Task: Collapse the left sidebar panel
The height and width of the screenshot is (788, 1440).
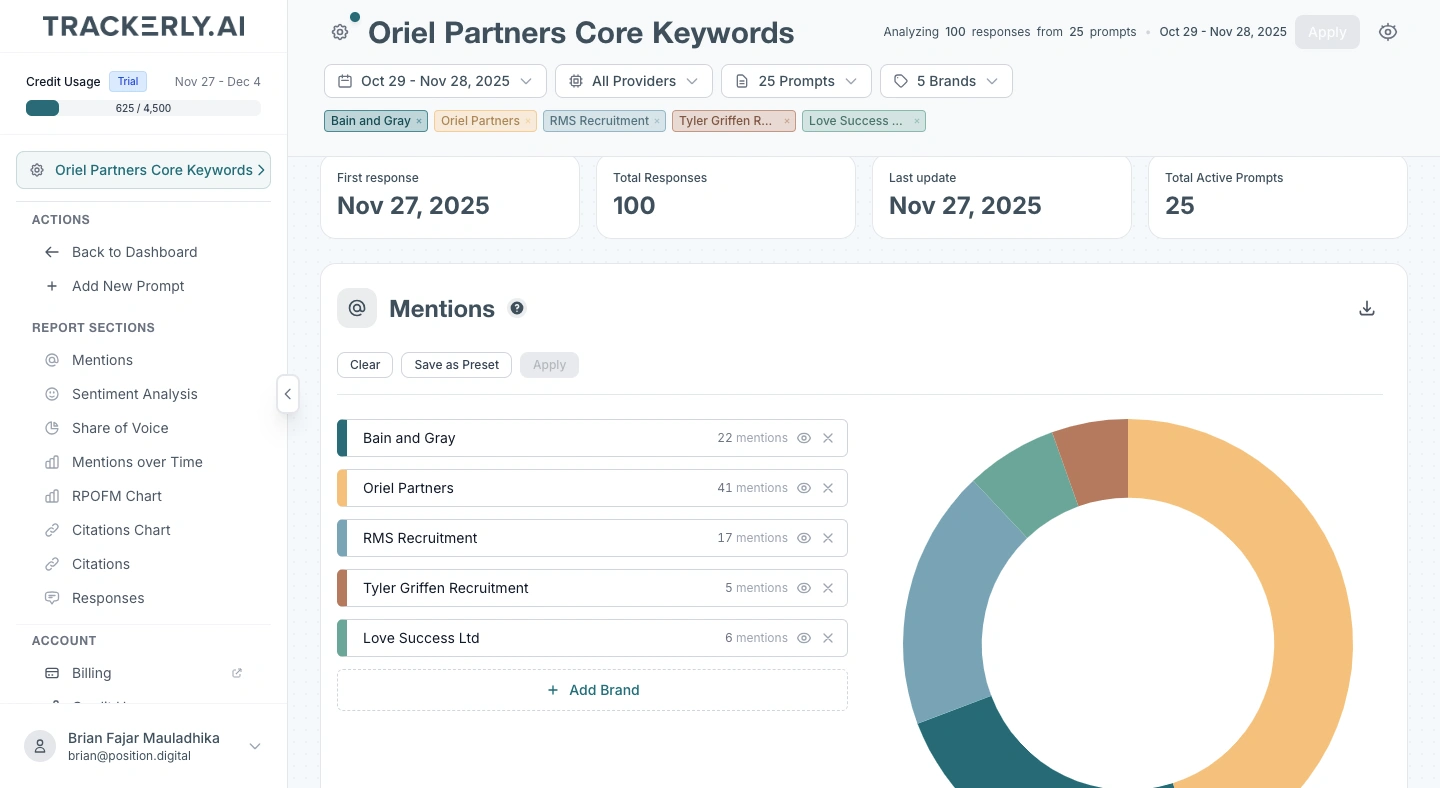Action: (x=287, y=394)
